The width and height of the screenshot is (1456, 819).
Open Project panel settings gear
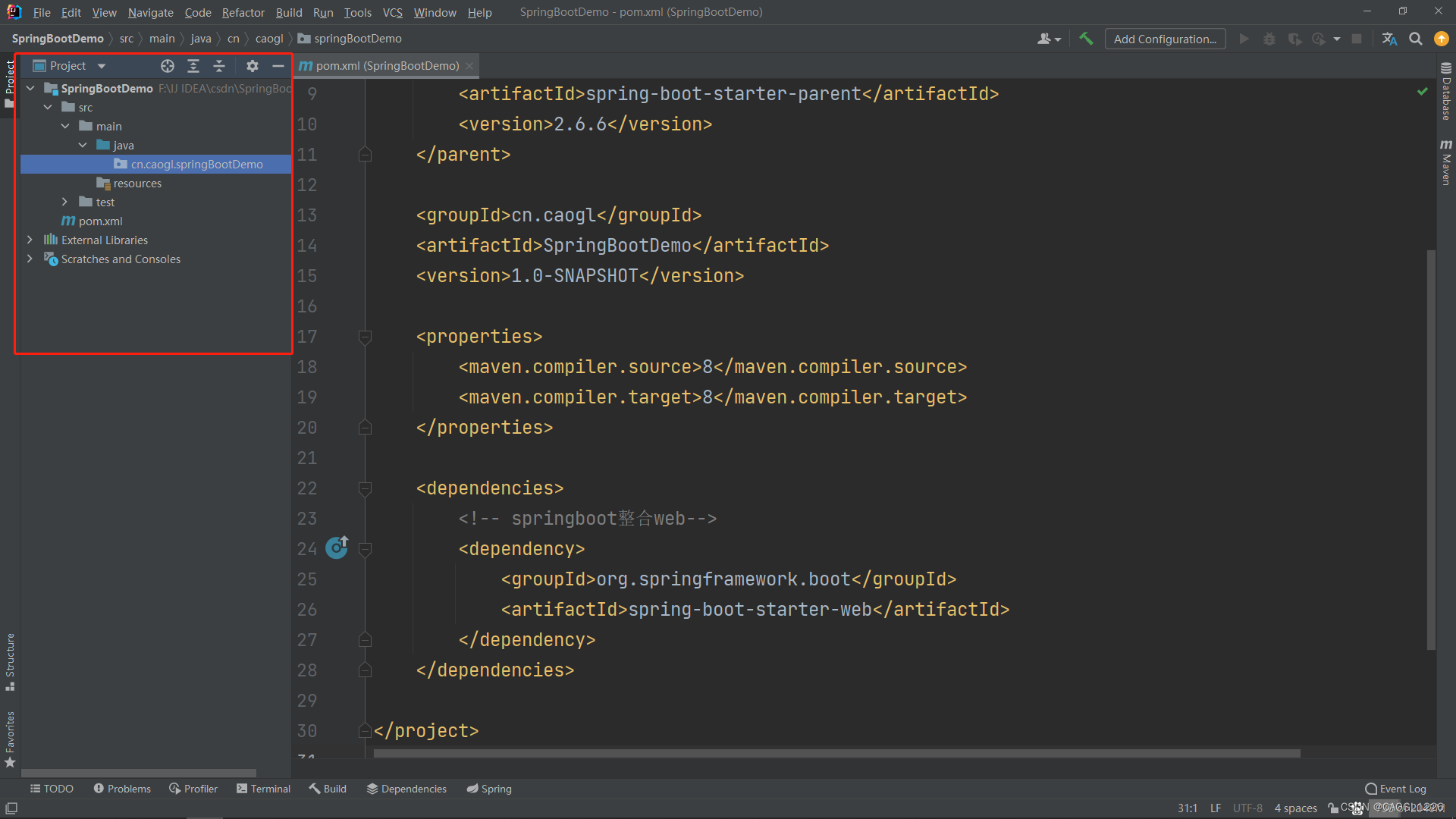coord(253,66)
